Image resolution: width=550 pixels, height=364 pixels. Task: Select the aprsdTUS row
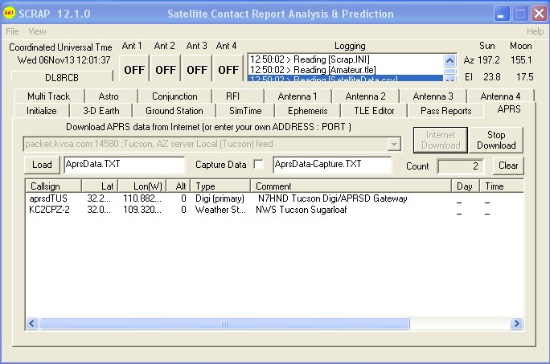coord(275,199)
